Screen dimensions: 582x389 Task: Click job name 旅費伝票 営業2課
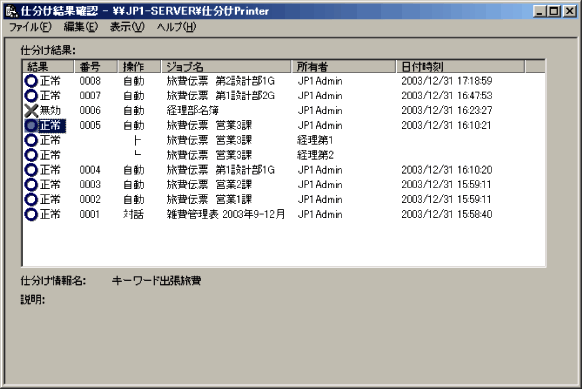[209, 184]
